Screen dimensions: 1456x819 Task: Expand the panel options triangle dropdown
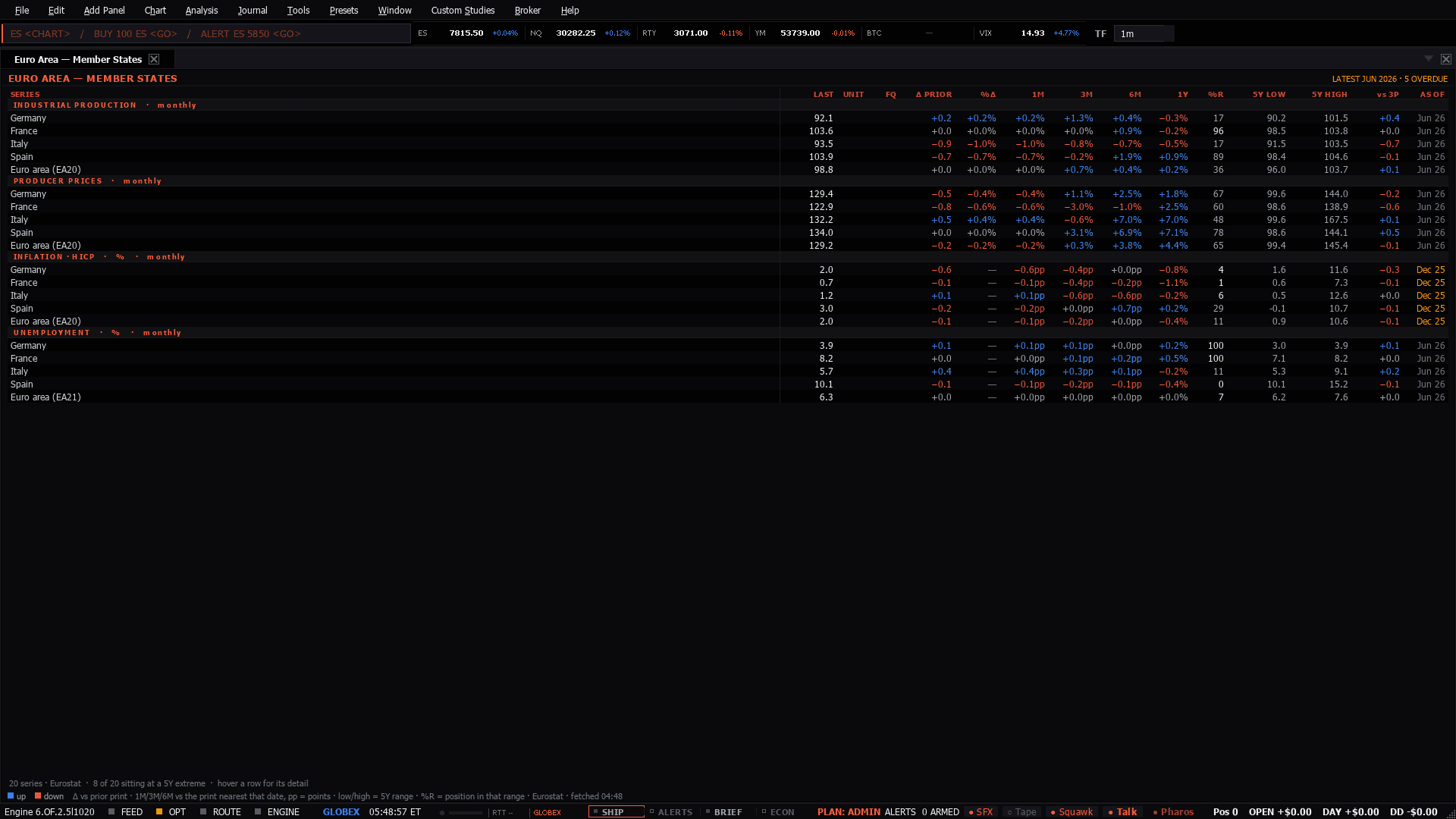click(x=1429, y=58)
